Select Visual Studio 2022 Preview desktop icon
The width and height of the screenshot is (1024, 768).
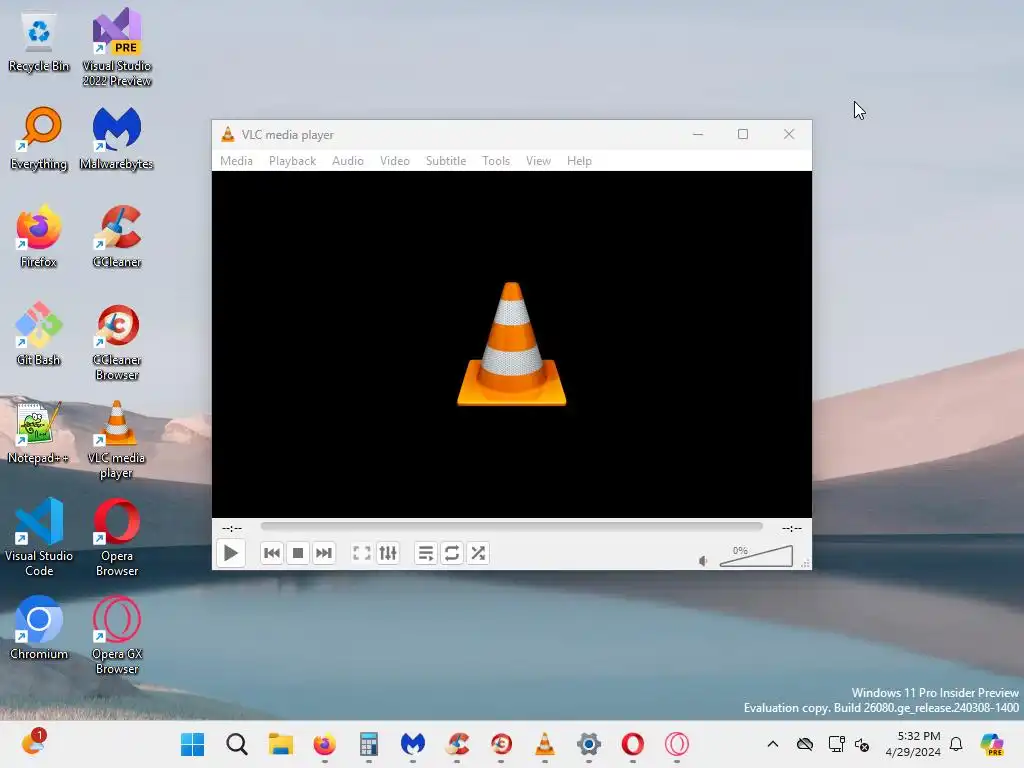click(x=117, y=48)
